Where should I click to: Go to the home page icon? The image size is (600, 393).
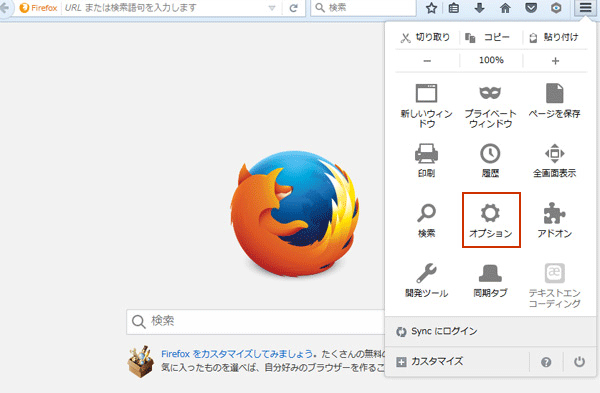[x=505, y=8]
